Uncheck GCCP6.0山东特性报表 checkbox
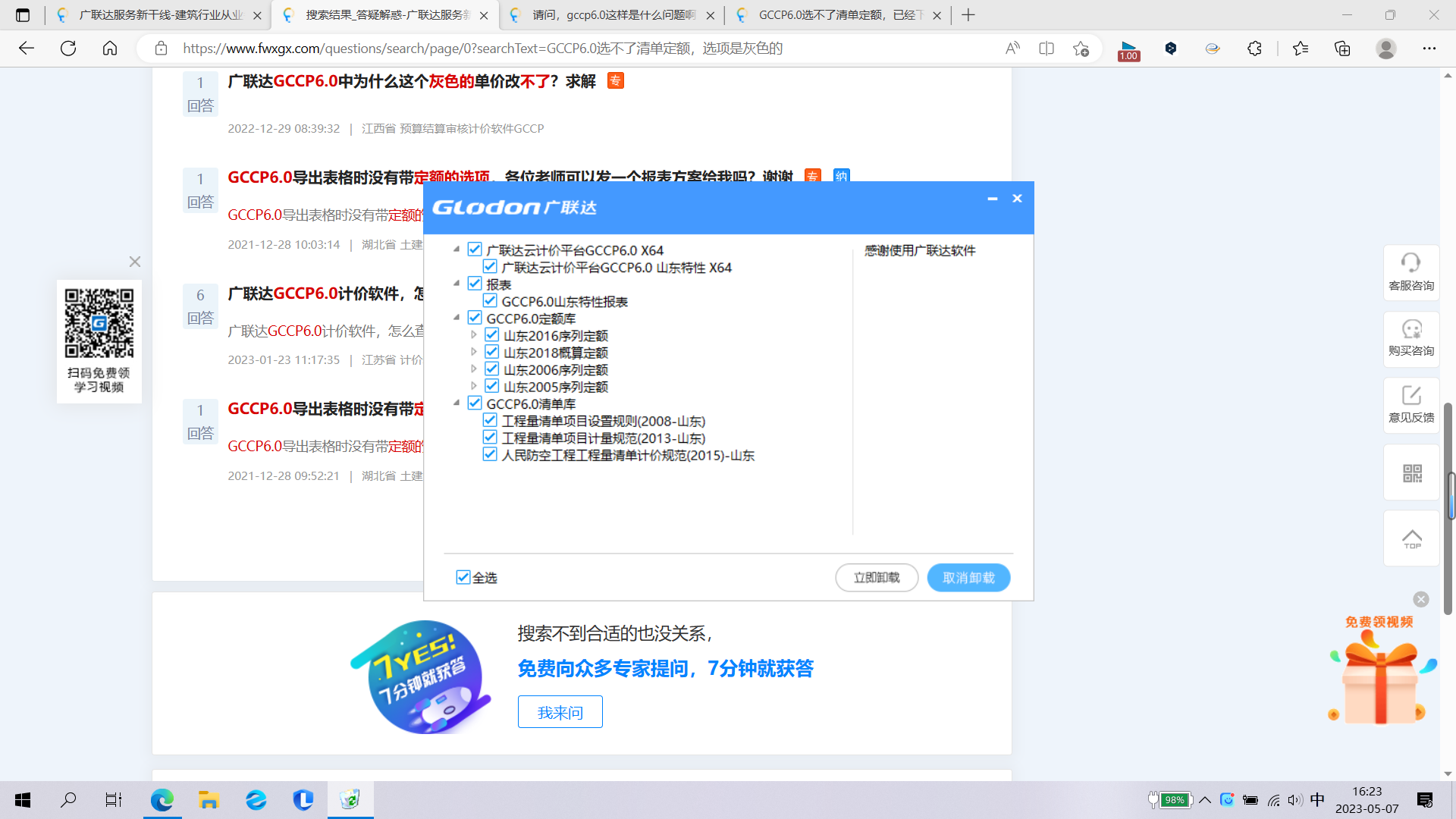 pos(490,301)
